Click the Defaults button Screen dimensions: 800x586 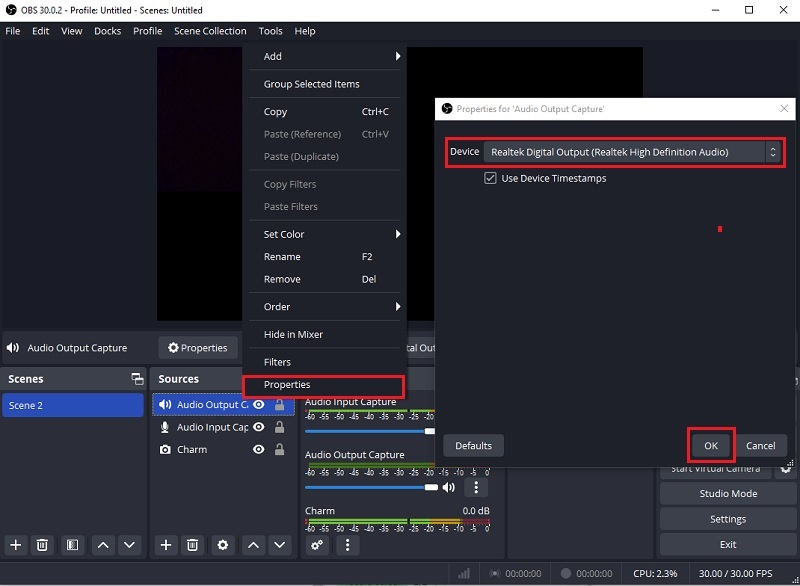473,445
